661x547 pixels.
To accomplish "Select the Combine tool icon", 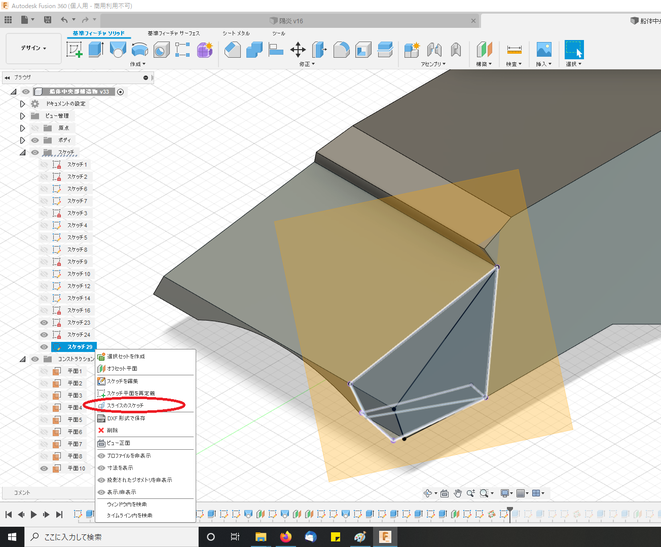I will pyautogui.click(x=254, y=50).
